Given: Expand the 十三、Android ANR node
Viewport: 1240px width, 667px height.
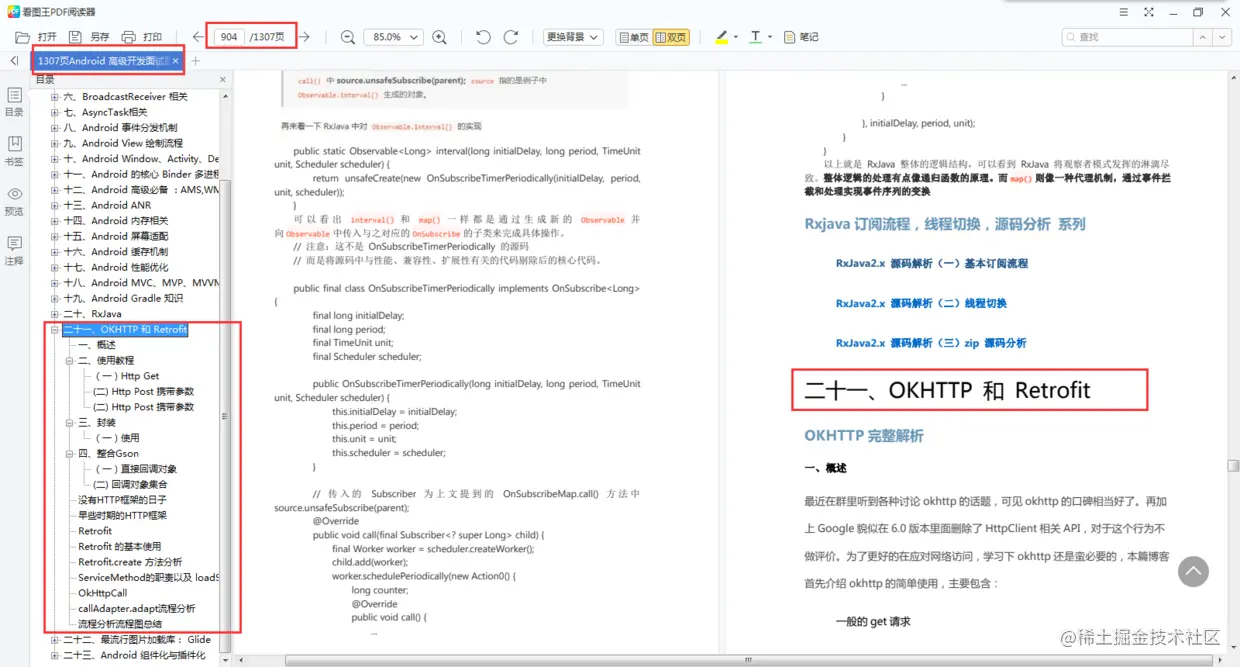Looking at the screenshot, I should tap(55, 205).
